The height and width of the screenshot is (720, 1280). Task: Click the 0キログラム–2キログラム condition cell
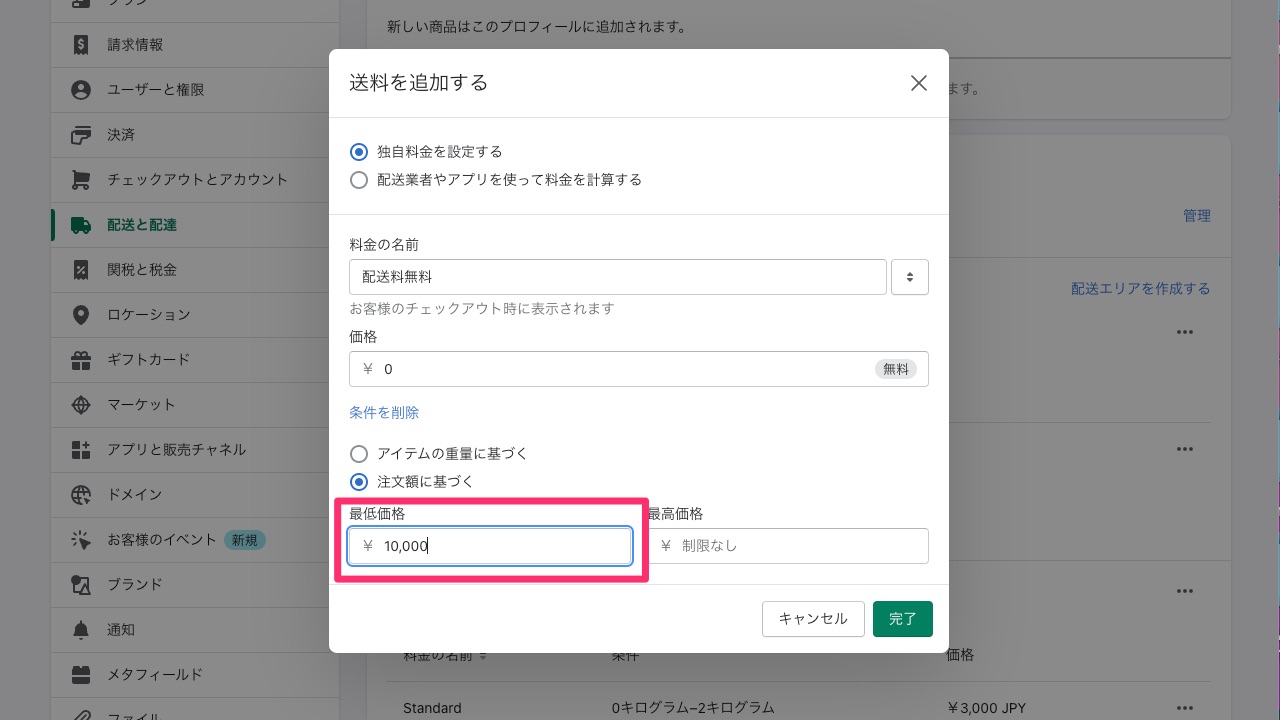click(693, 708)
